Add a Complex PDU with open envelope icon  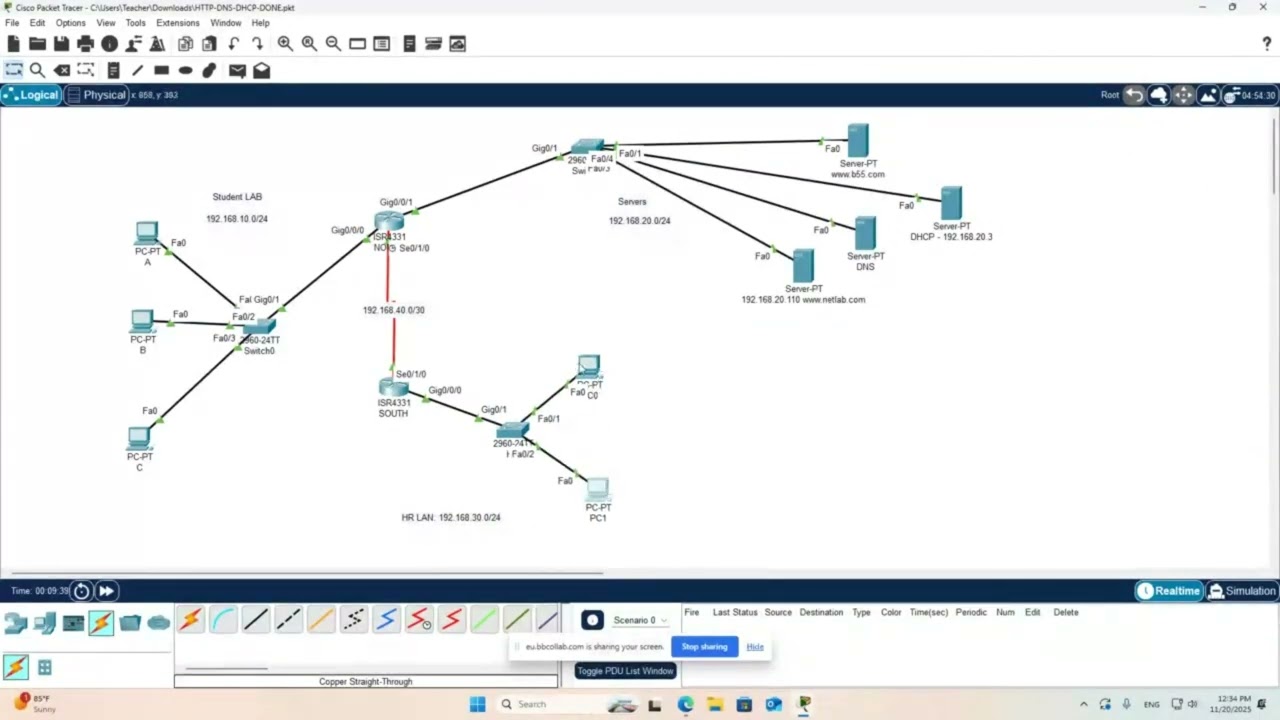tap(261, 70)
